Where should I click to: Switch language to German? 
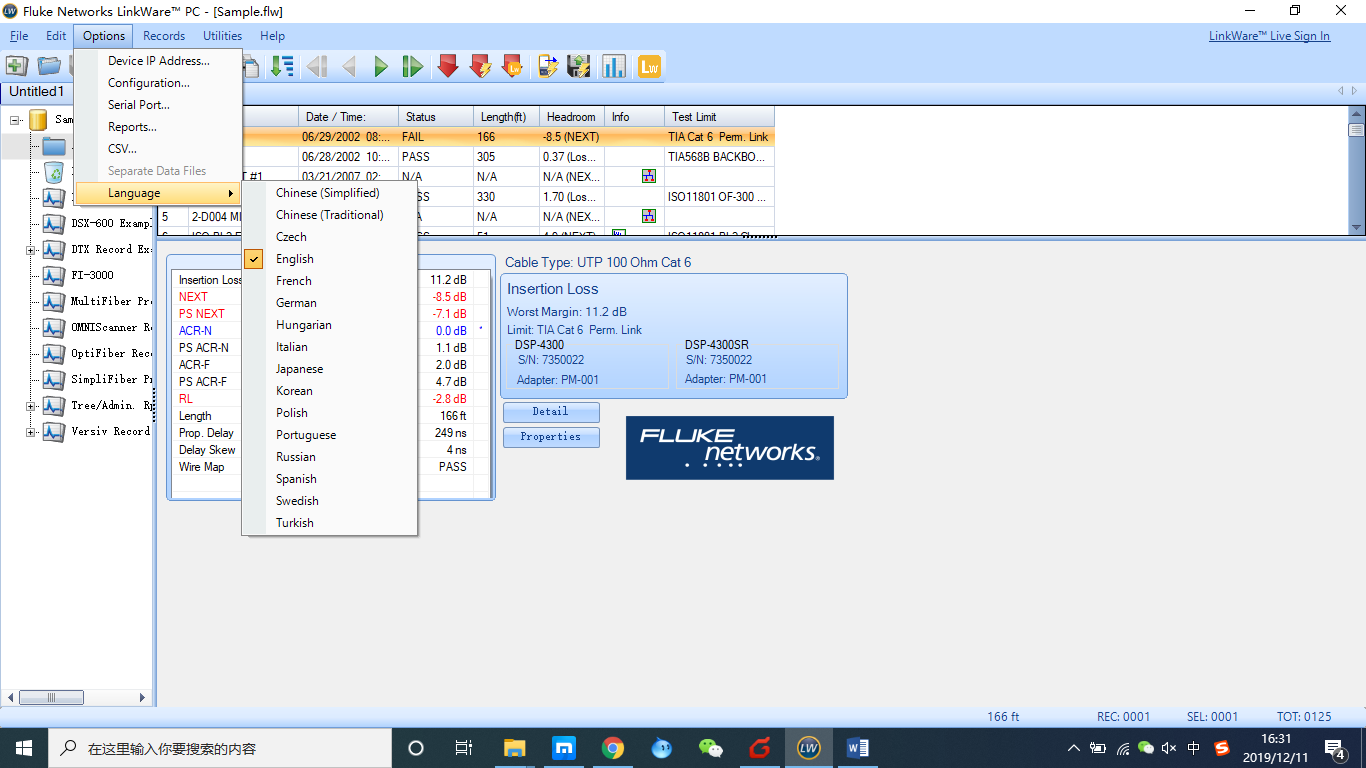(330, 303)
